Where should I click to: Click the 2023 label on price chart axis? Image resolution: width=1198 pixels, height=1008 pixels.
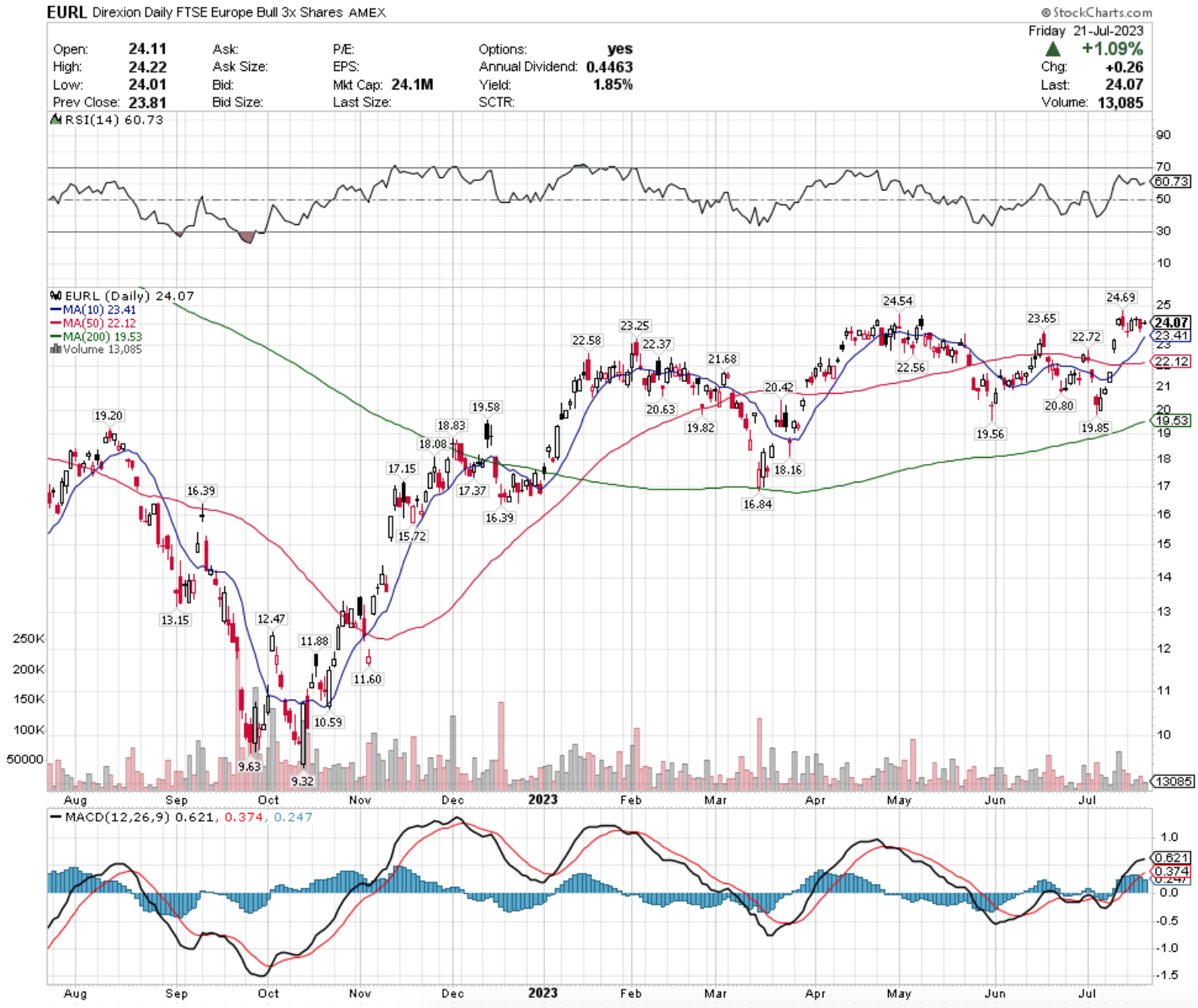pos(543,800)
